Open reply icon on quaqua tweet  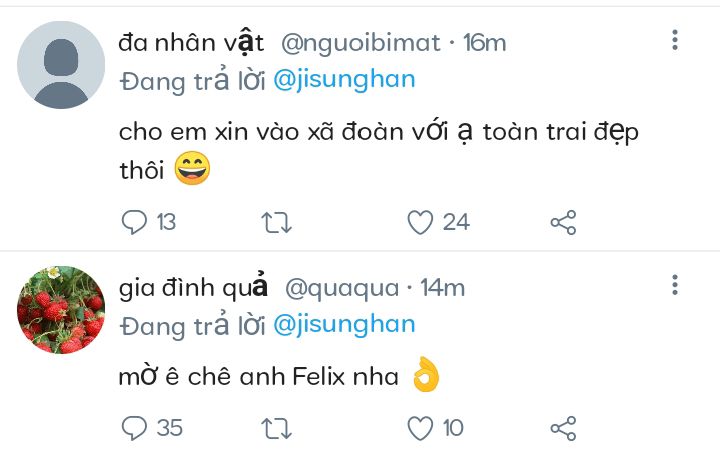tap(134, 428)
